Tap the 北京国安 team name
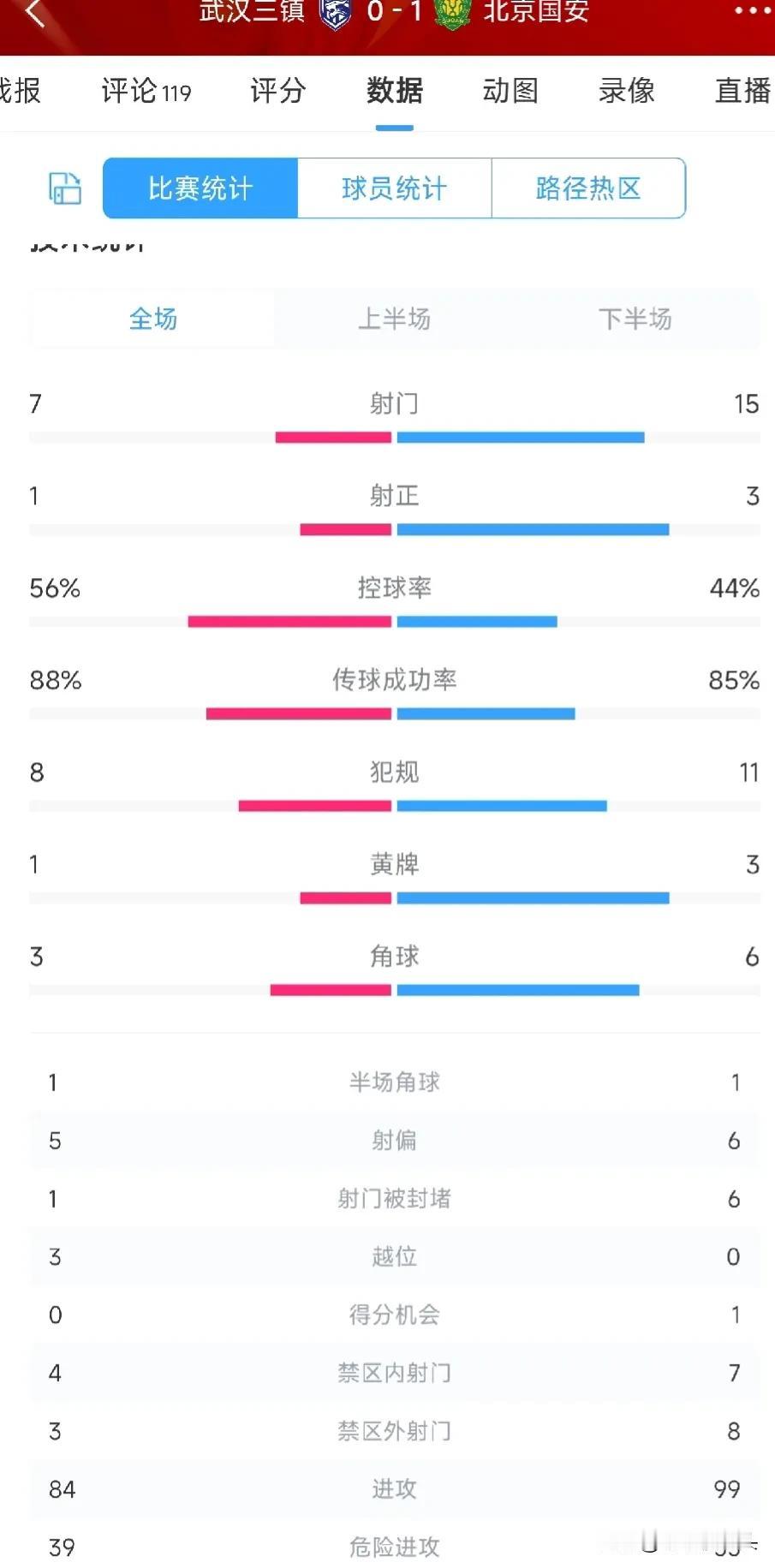Viewport: 775px width, 1568px height. click(536, 11)
